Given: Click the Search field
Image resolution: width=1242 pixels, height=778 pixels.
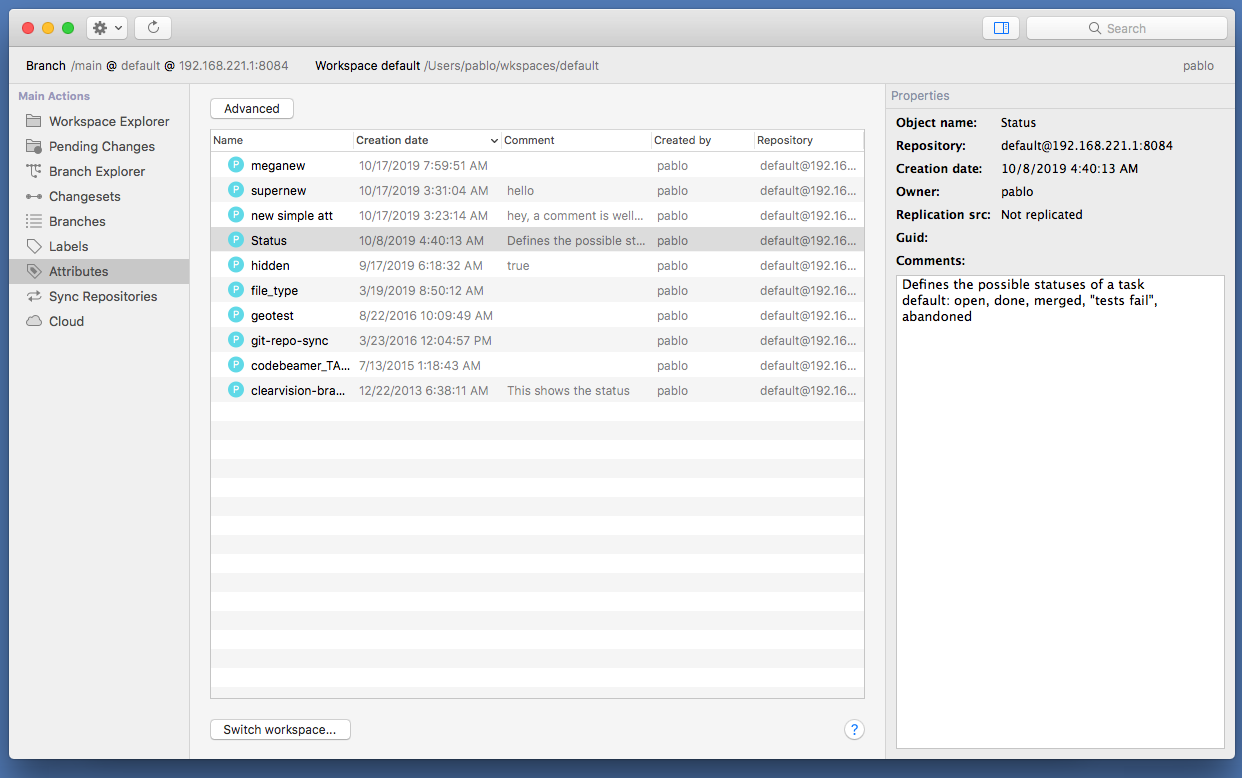Looking at the screenshot, I should [1127, 27].
